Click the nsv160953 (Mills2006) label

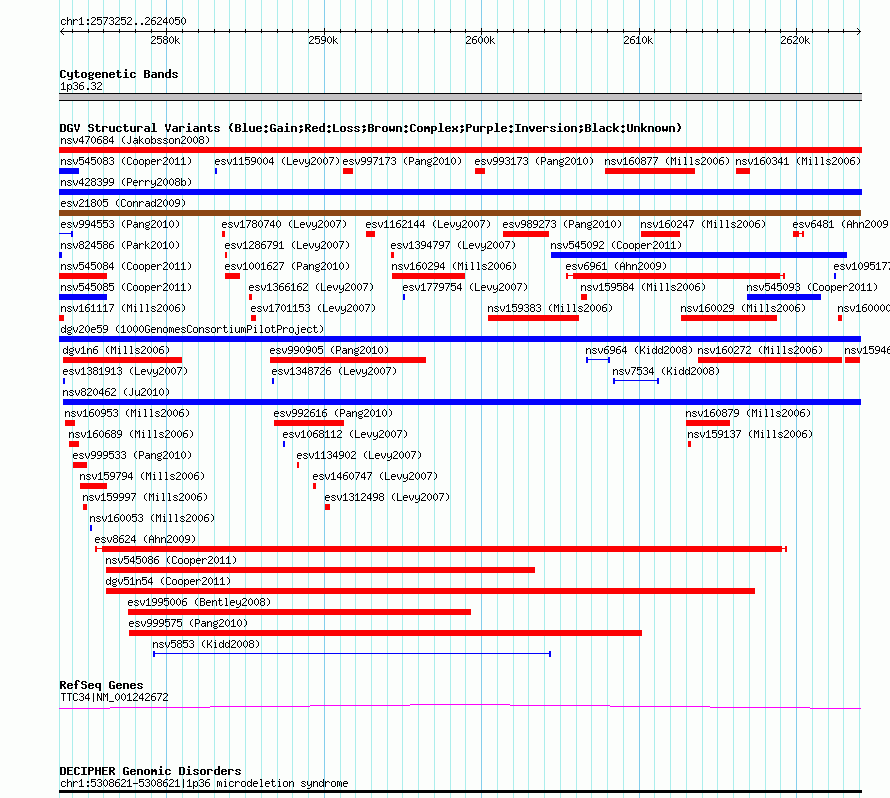click(x=127, y=413)
